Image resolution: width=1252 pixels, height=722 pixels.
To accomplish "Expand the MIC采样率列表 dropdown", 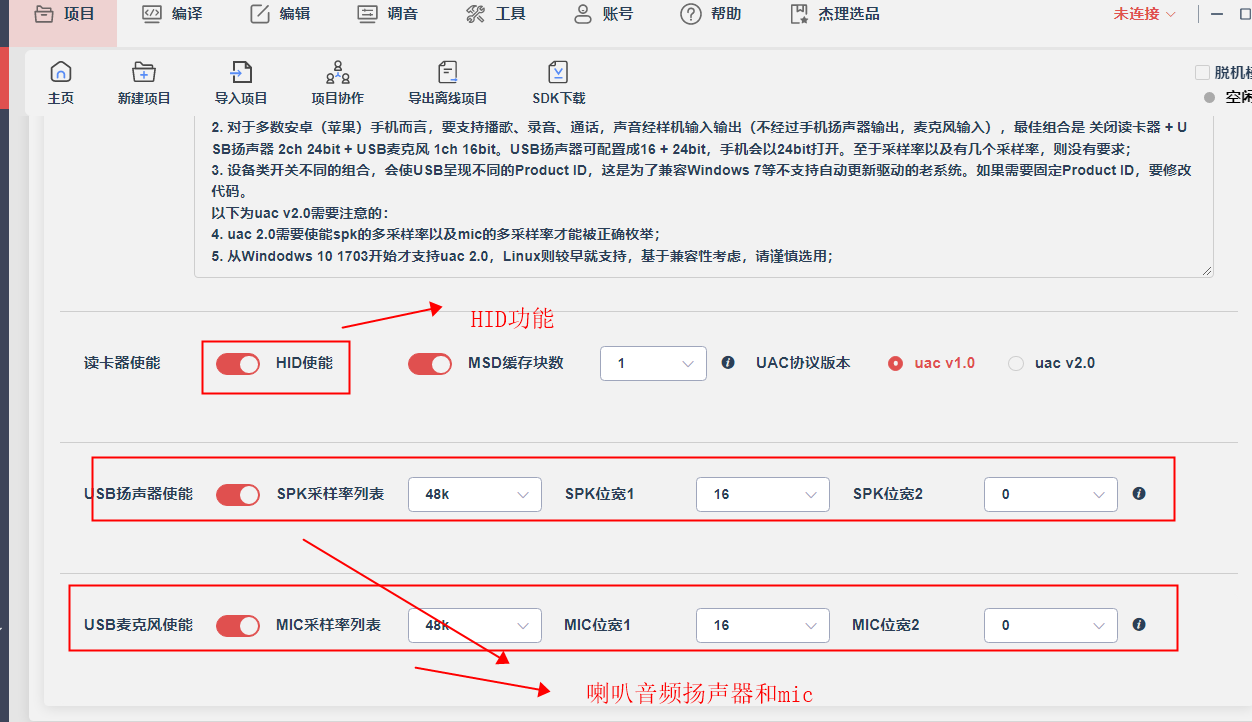I will pyautogui.click(x=475, y=625).
